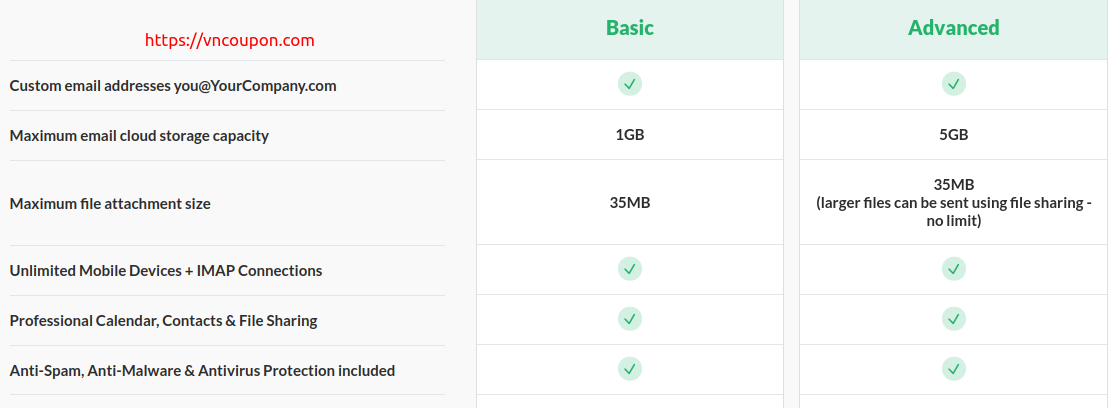Click the 5GB storage value under Advanced
Viewport: 1108px width, 408px height.
953,134
